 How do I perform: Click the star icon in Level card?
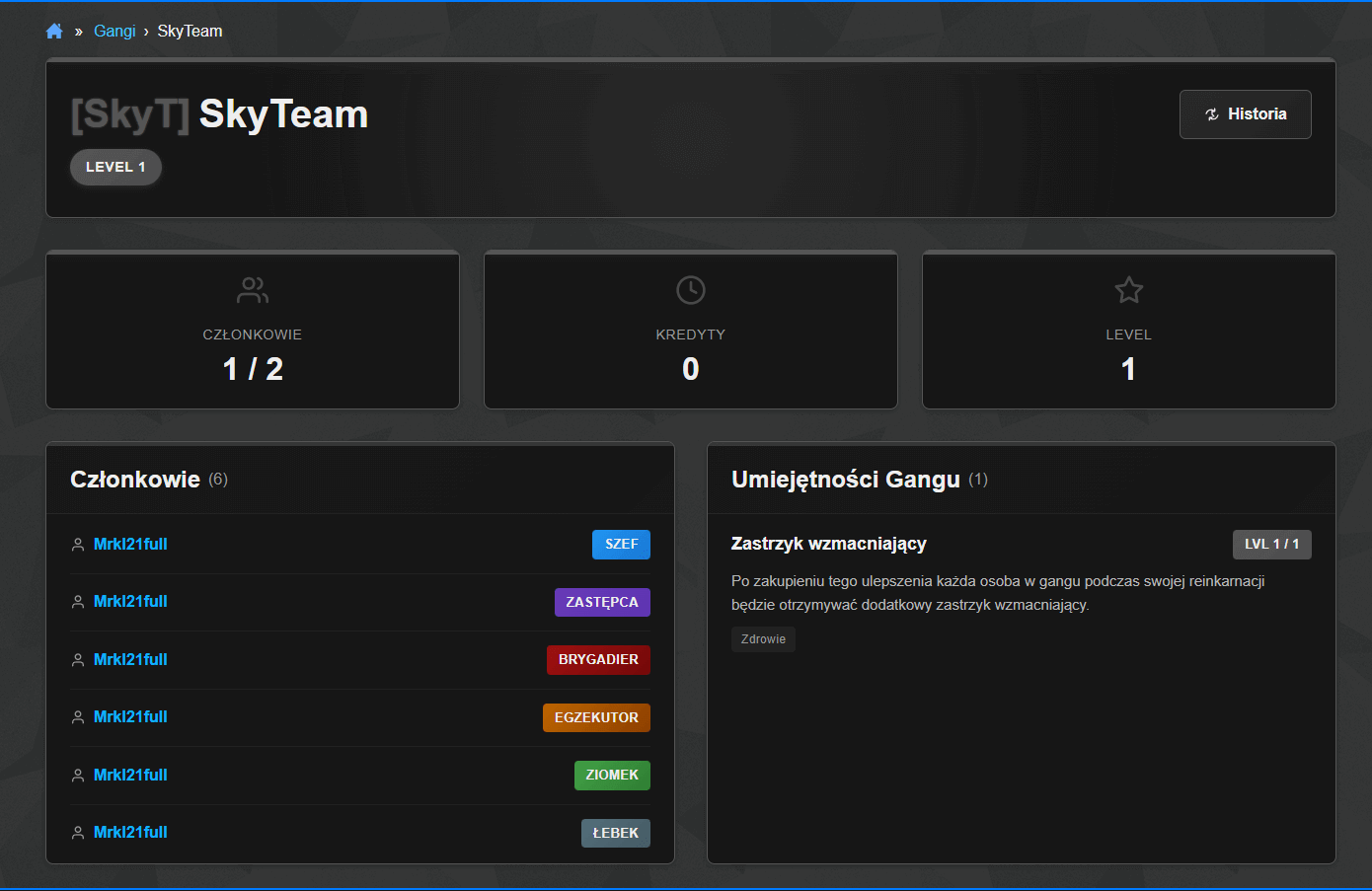[x=1128, y=290]
